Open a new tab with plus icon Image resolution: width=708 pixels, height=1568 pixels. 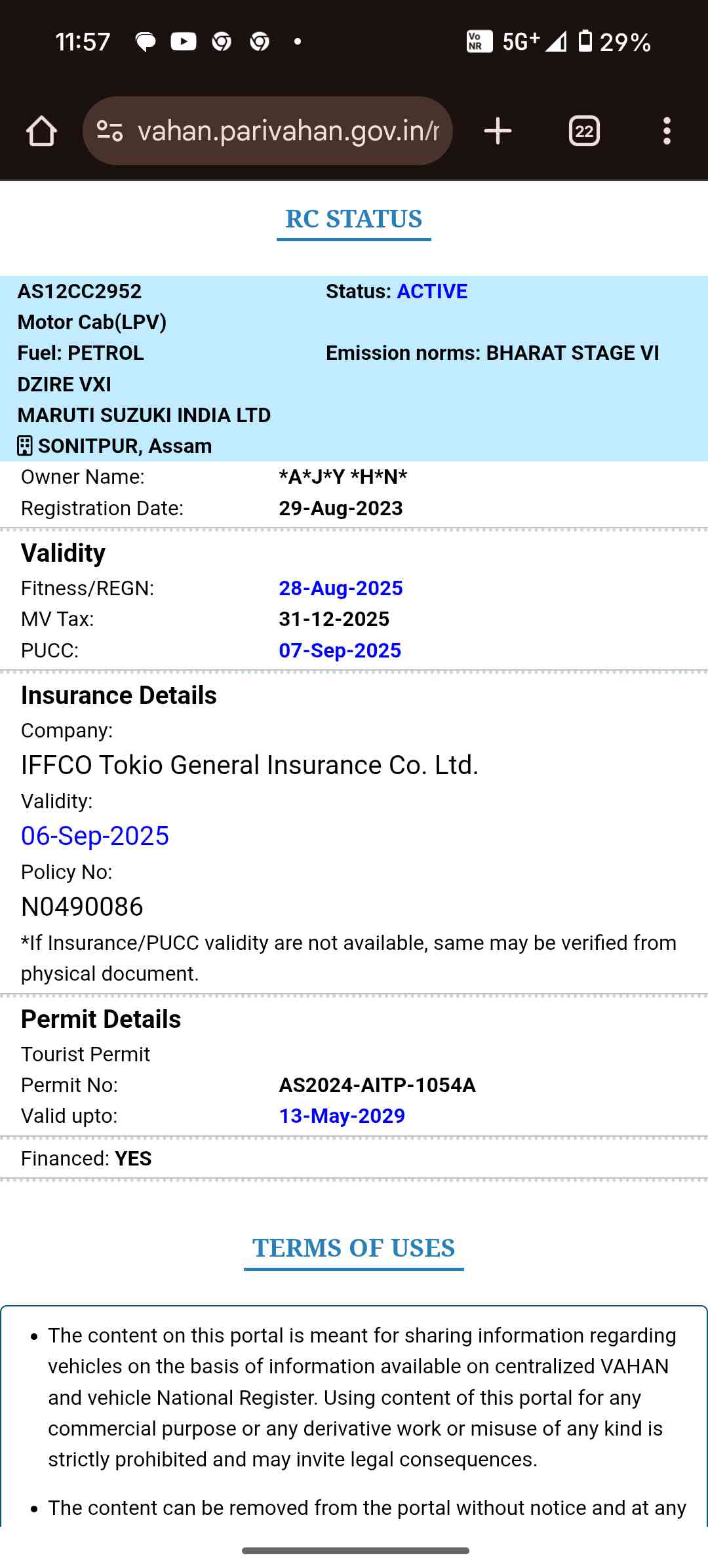pos(498,131)
